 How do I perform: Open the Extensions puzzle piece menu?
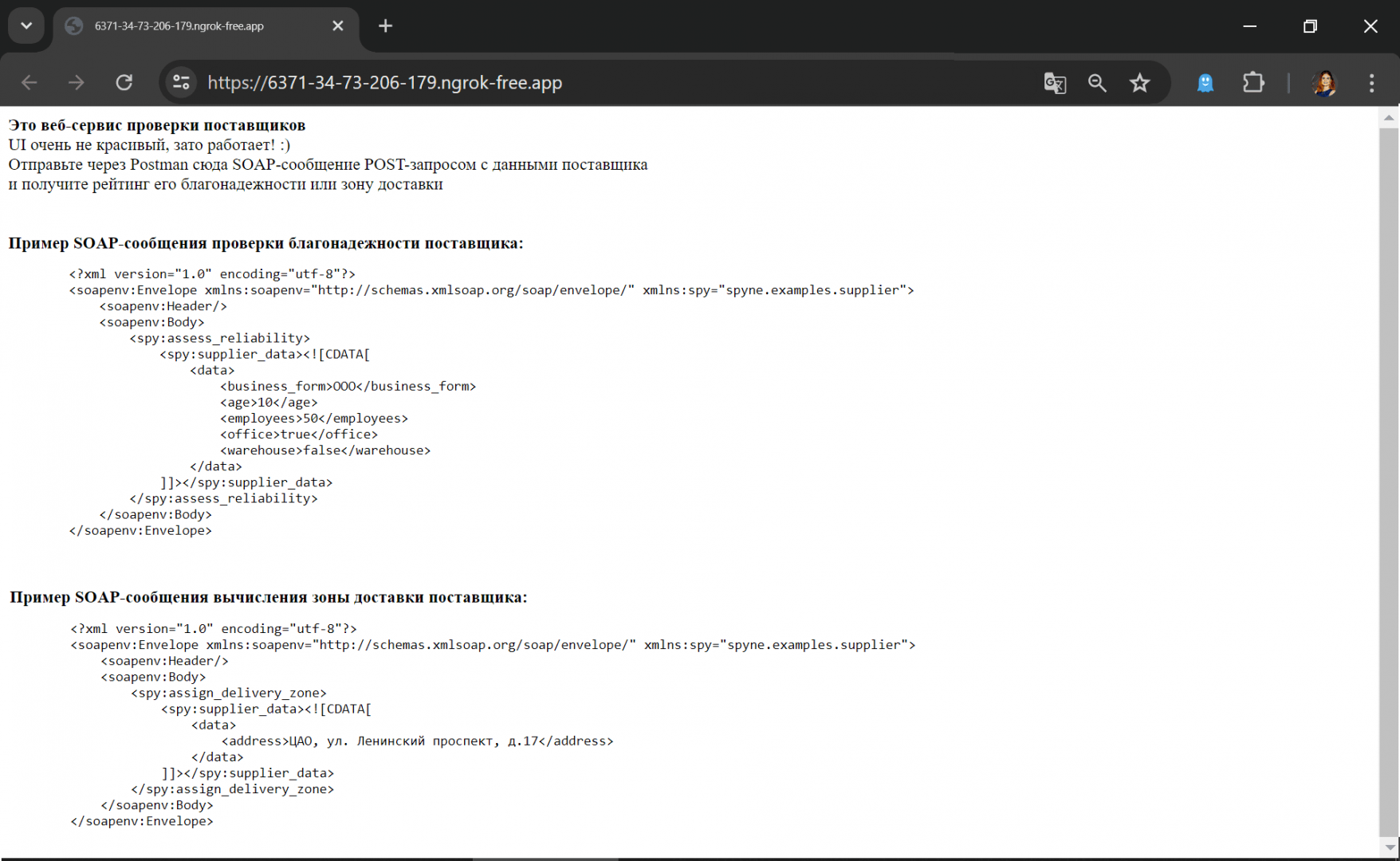[x=1253, y=83]
